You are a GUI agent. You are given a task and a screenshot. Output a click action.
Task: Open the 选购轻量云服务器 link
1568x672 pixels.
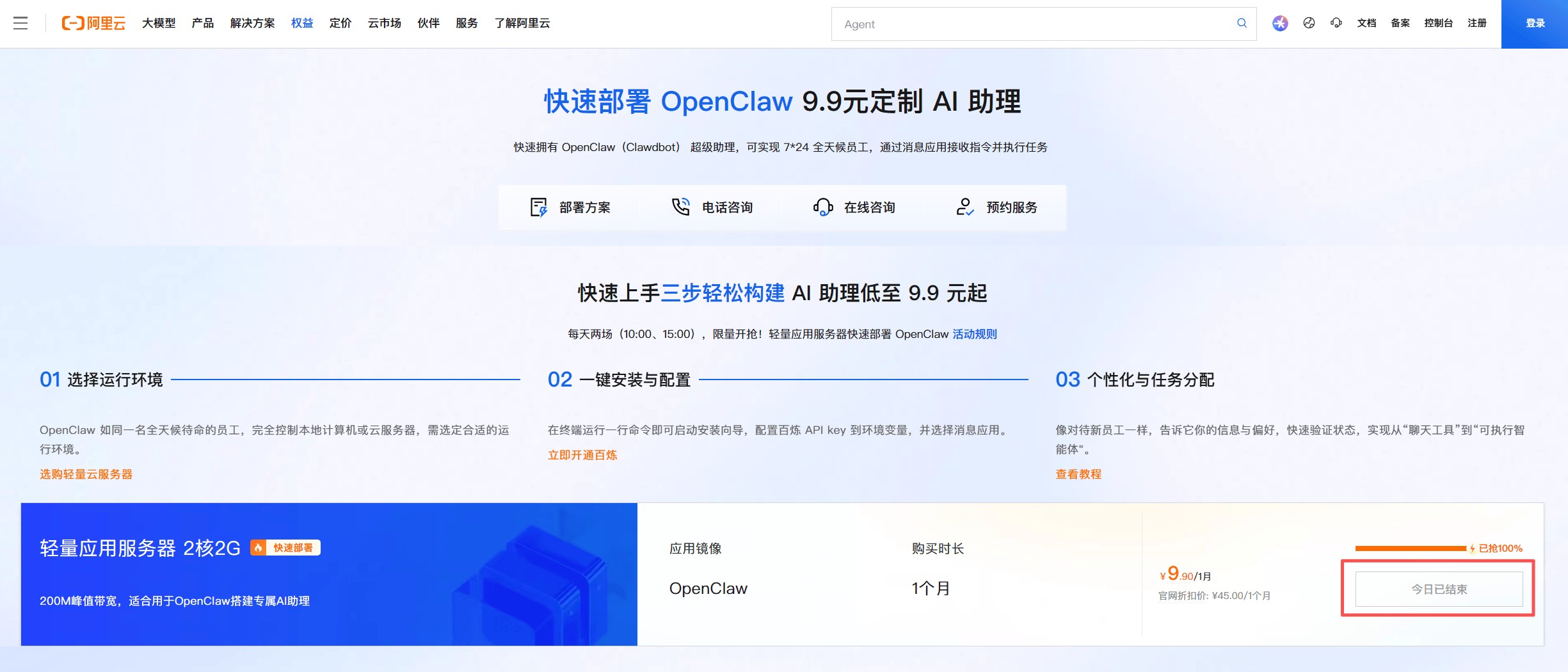tap(86, 474)
